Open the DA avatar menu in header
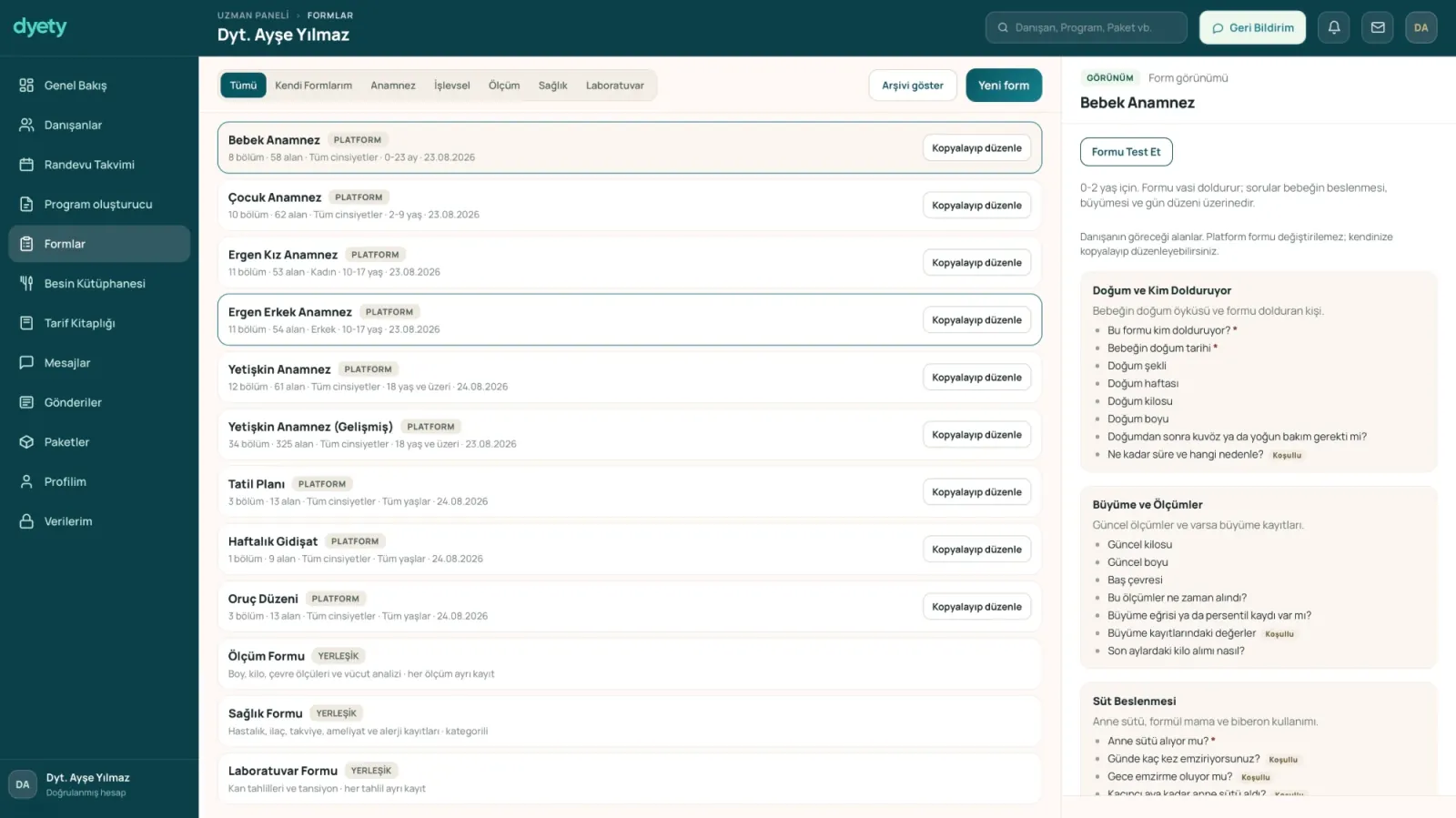1456x818 pixels. click(x=1421, y=27)
